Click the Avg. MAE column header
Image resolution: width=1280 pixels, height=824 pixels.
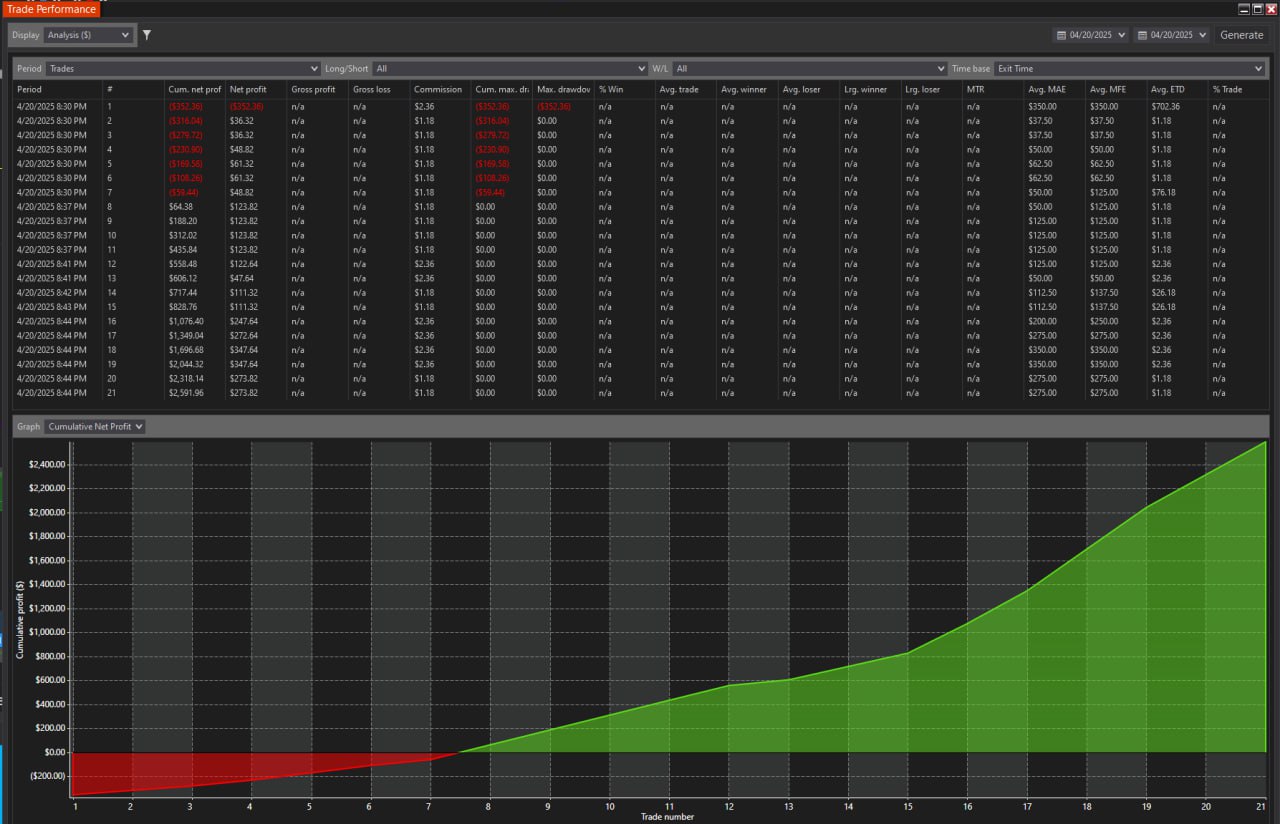tap(1046, 89)
